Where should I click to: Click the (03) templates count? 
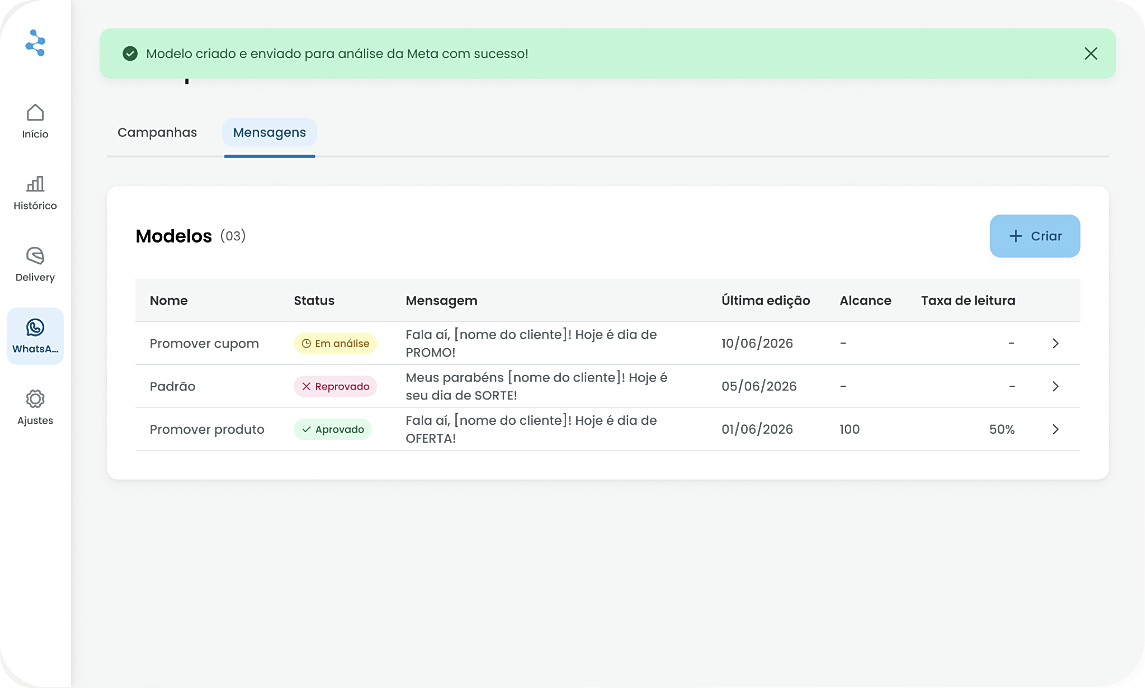point(233,236)
